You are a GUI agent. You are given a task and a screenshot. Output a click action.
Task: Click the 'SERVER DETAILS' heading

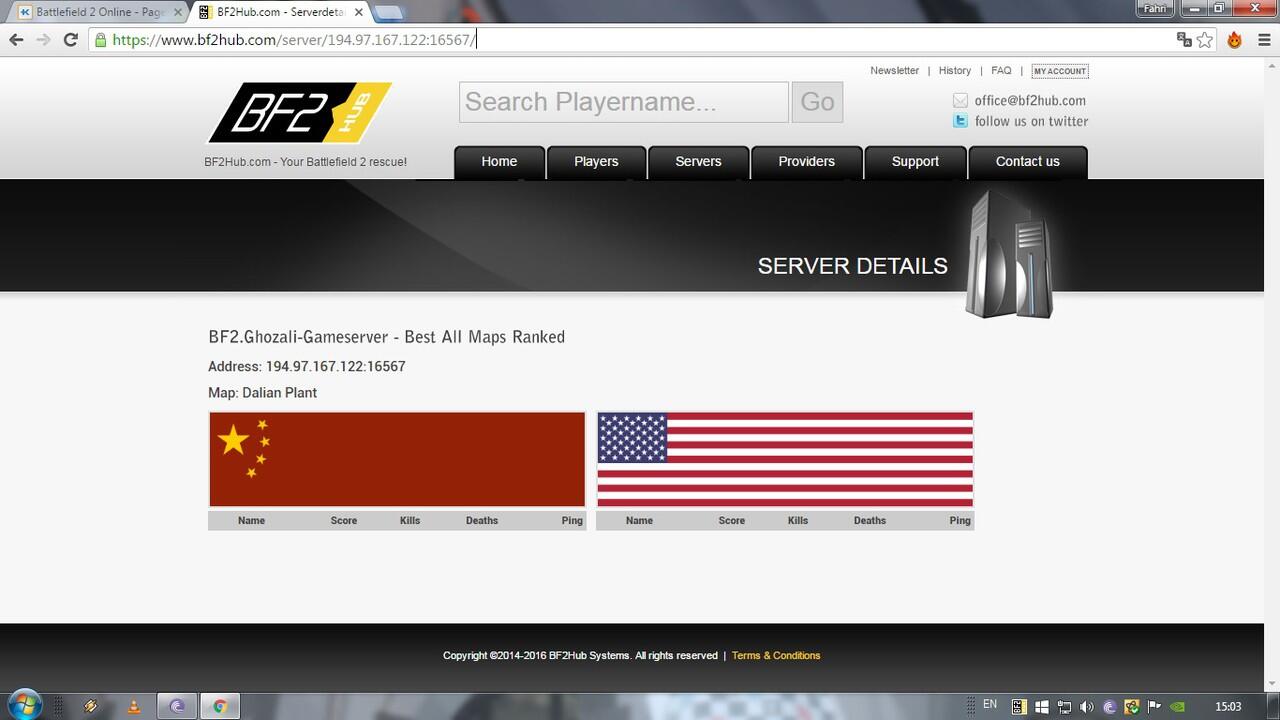click(x=853, y=266)
